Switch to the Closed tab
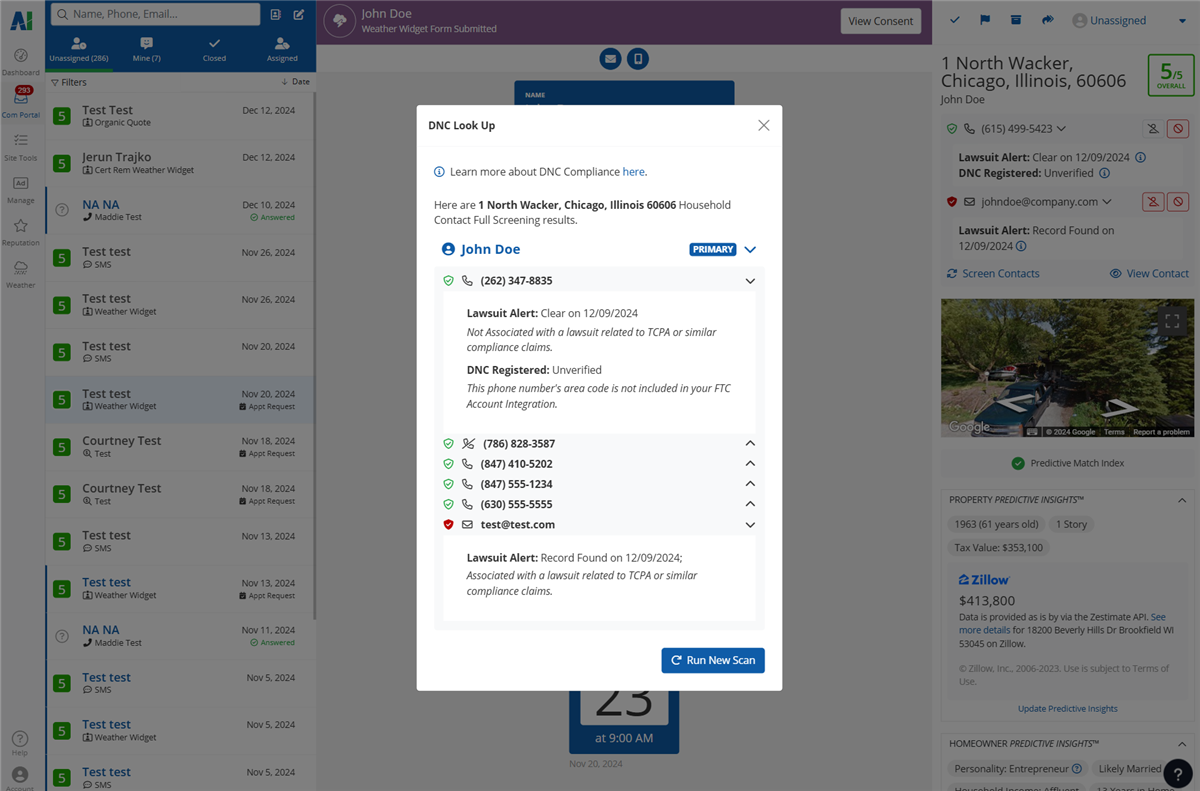This screenshot has width=1200, height=791. [x=214, y=49]
